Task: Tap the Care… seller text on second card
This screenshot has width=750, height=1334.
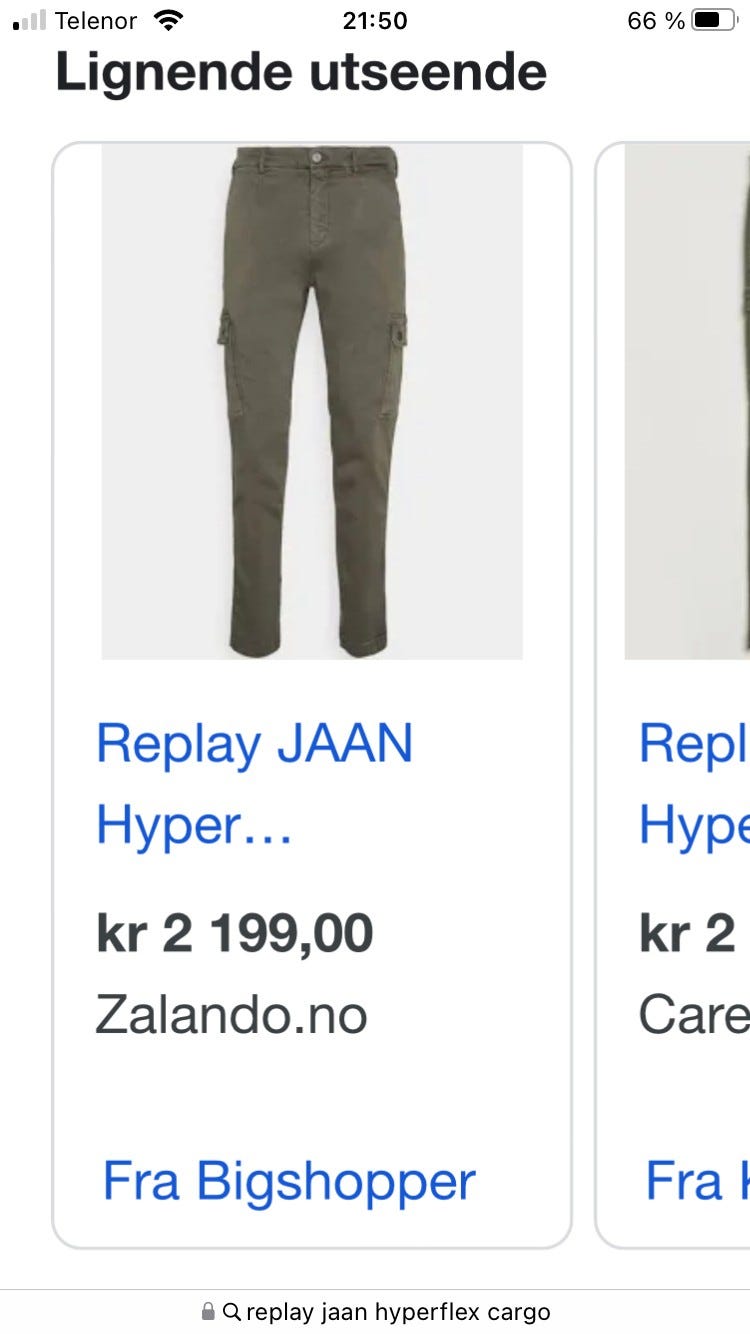Action: coord(694,1015)
